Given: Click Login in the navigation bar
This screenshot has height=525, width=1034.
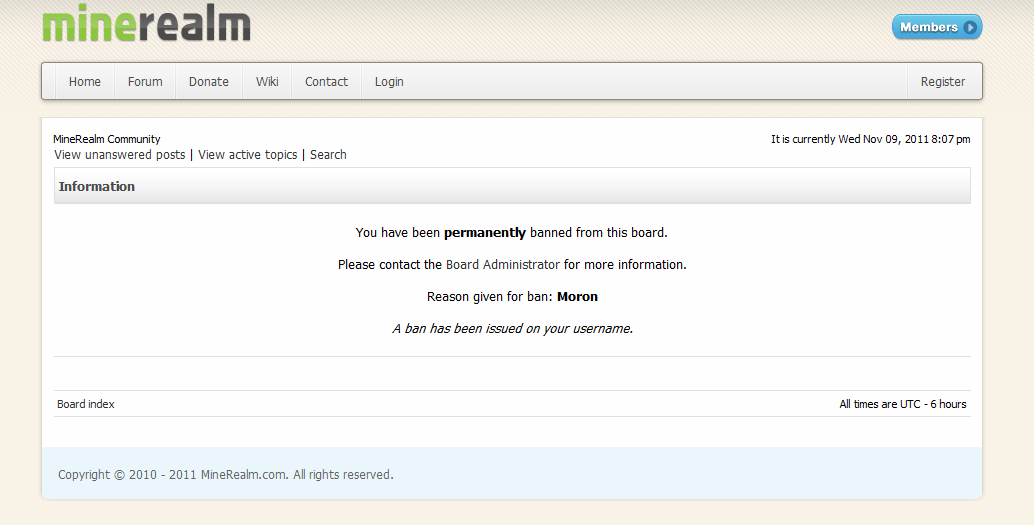Looking at the screenshot, I should click(389, 82).
